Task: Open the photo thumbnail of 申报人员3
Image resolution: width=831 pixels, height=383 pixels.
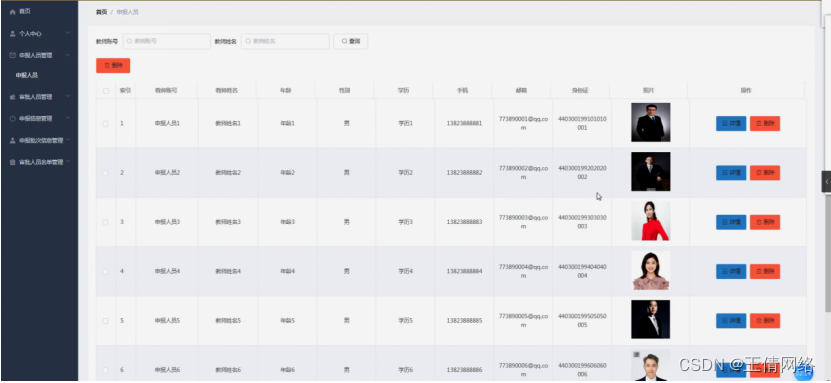Action: pyautogui.click(x=650, y=221)
